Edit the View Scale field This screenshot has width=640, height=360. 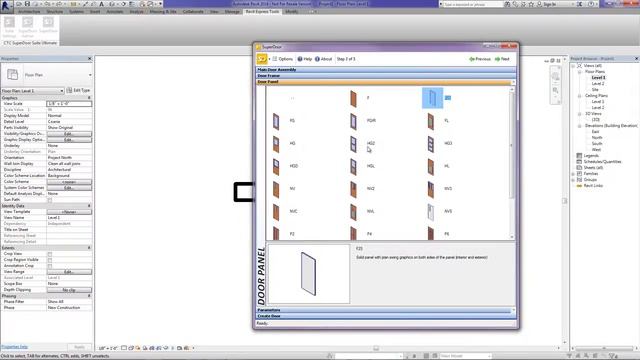pyautogui.click(x=69, y=104)
